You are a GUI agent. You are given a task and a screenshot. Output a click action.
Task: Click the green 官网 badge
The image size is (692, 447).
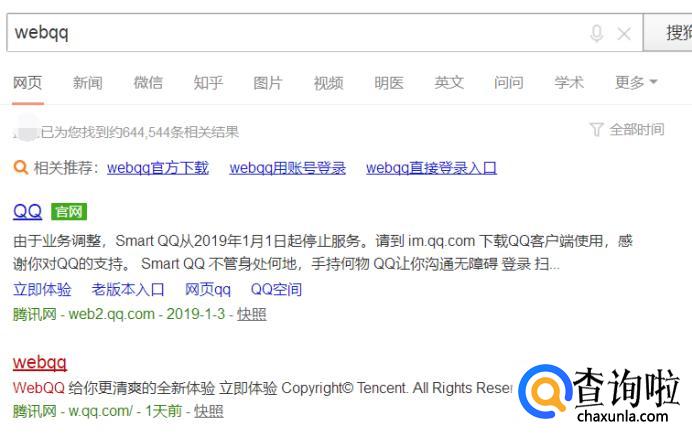point(69,211)
